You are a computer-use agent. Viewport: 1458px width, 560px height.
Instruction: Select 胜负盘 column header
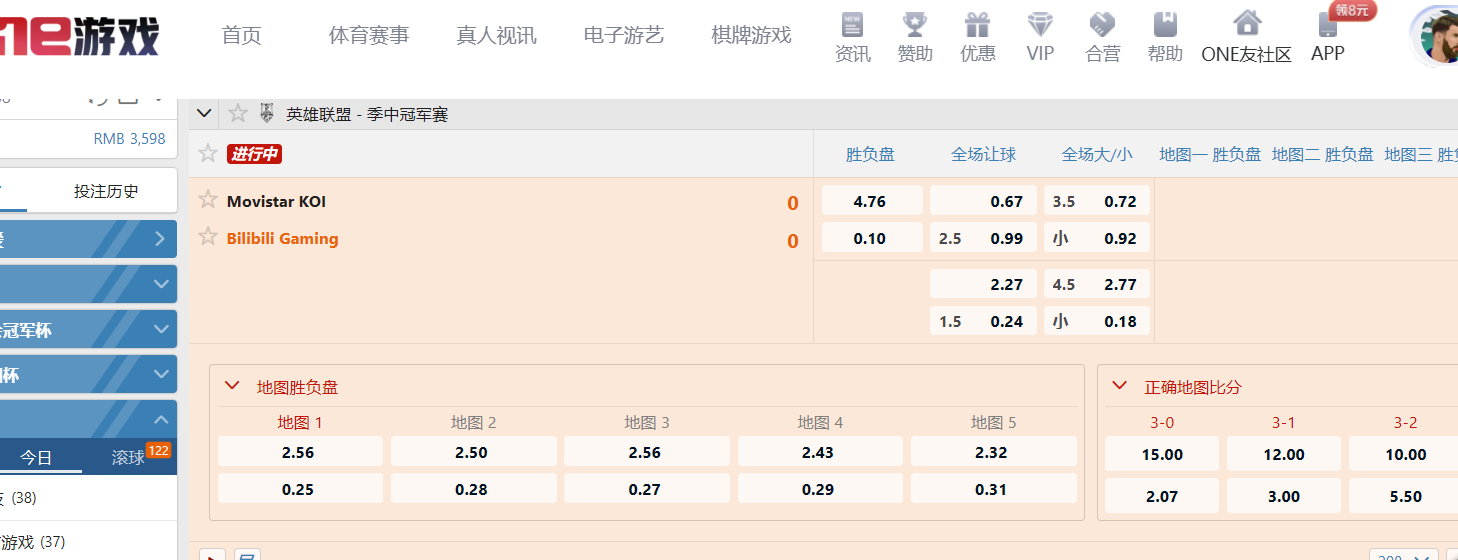[870, 154]
